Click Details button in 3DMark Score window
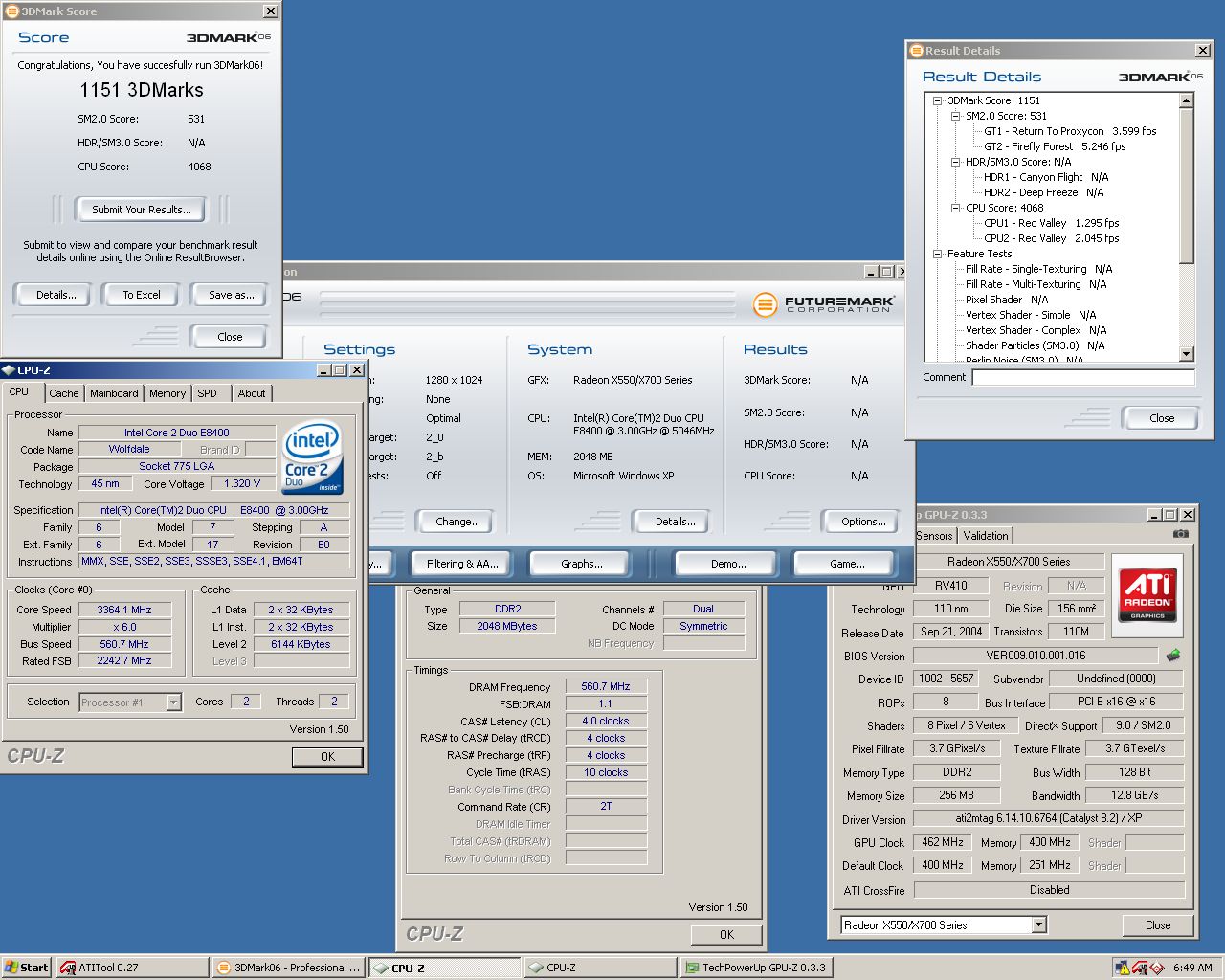Screen dimensions: 1225x980 pos(56,295)
